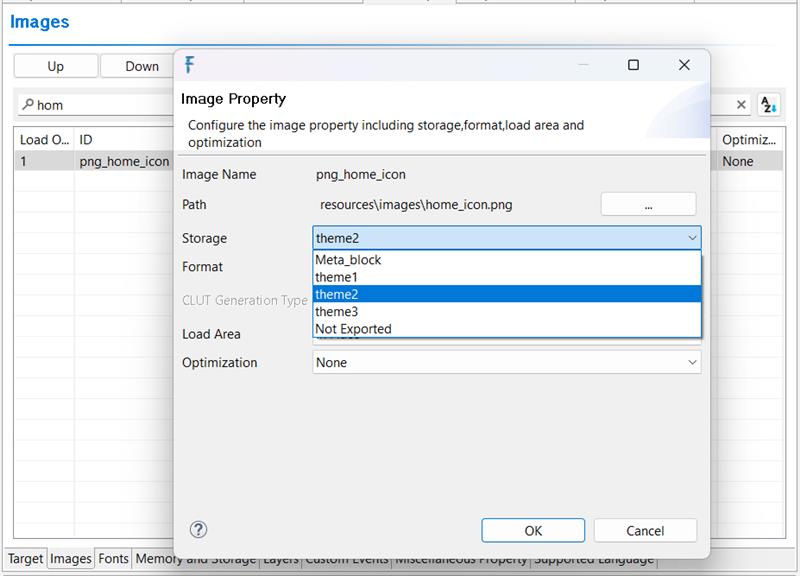This screenshot has height=576, width=800.
Task: Switch to the Fonts tab
Action: 114,559
